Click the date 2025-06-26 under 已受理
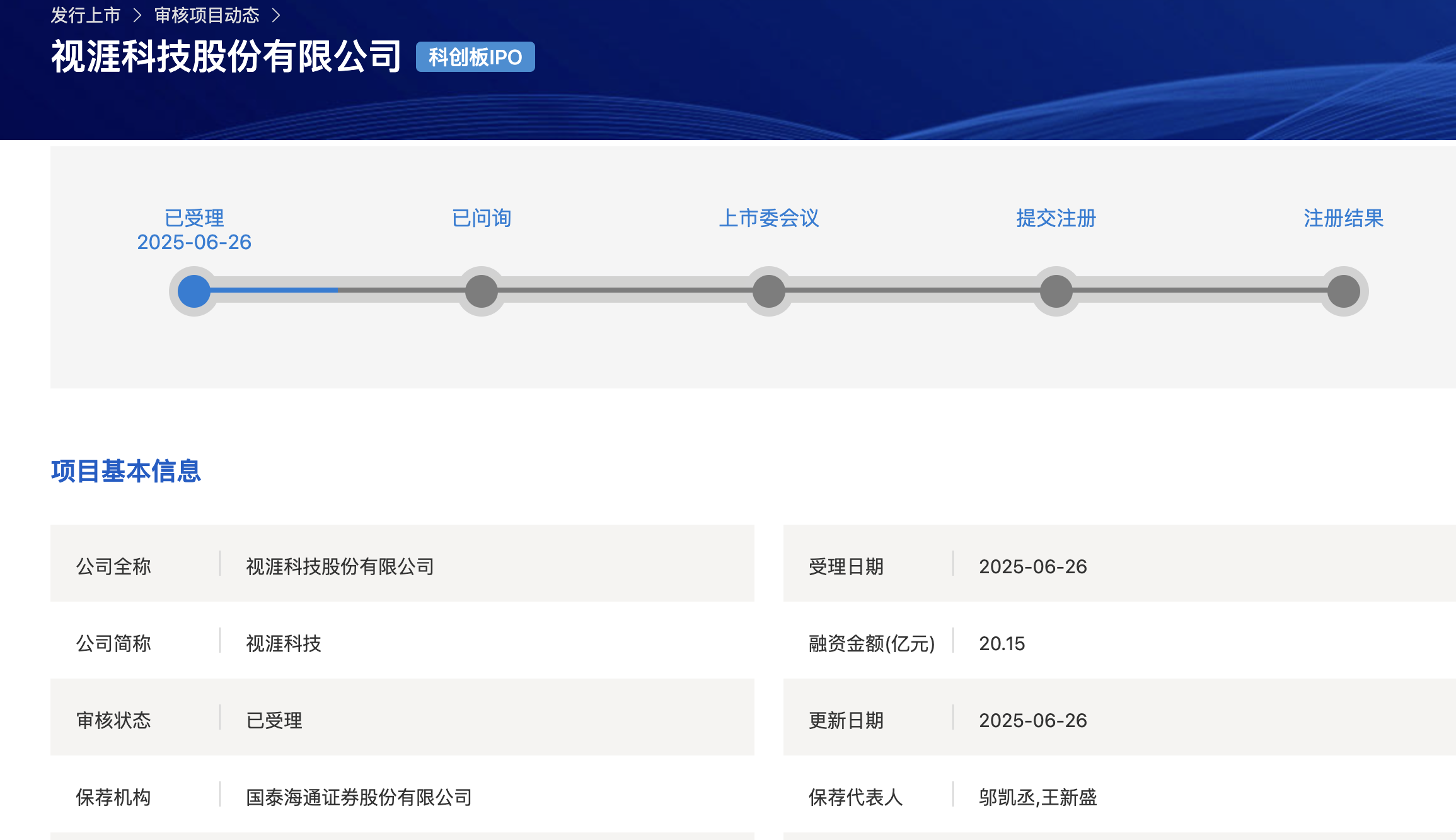Image resolution: width=1456 pixels, height=840 pixels. pos(194,242)
